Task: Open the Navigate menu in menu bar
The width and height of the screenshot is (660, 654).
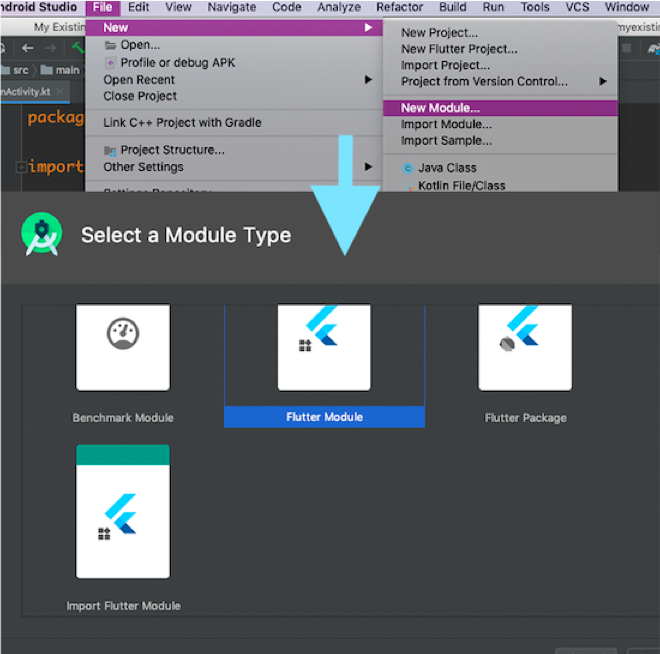Action: tap(232, 7)
